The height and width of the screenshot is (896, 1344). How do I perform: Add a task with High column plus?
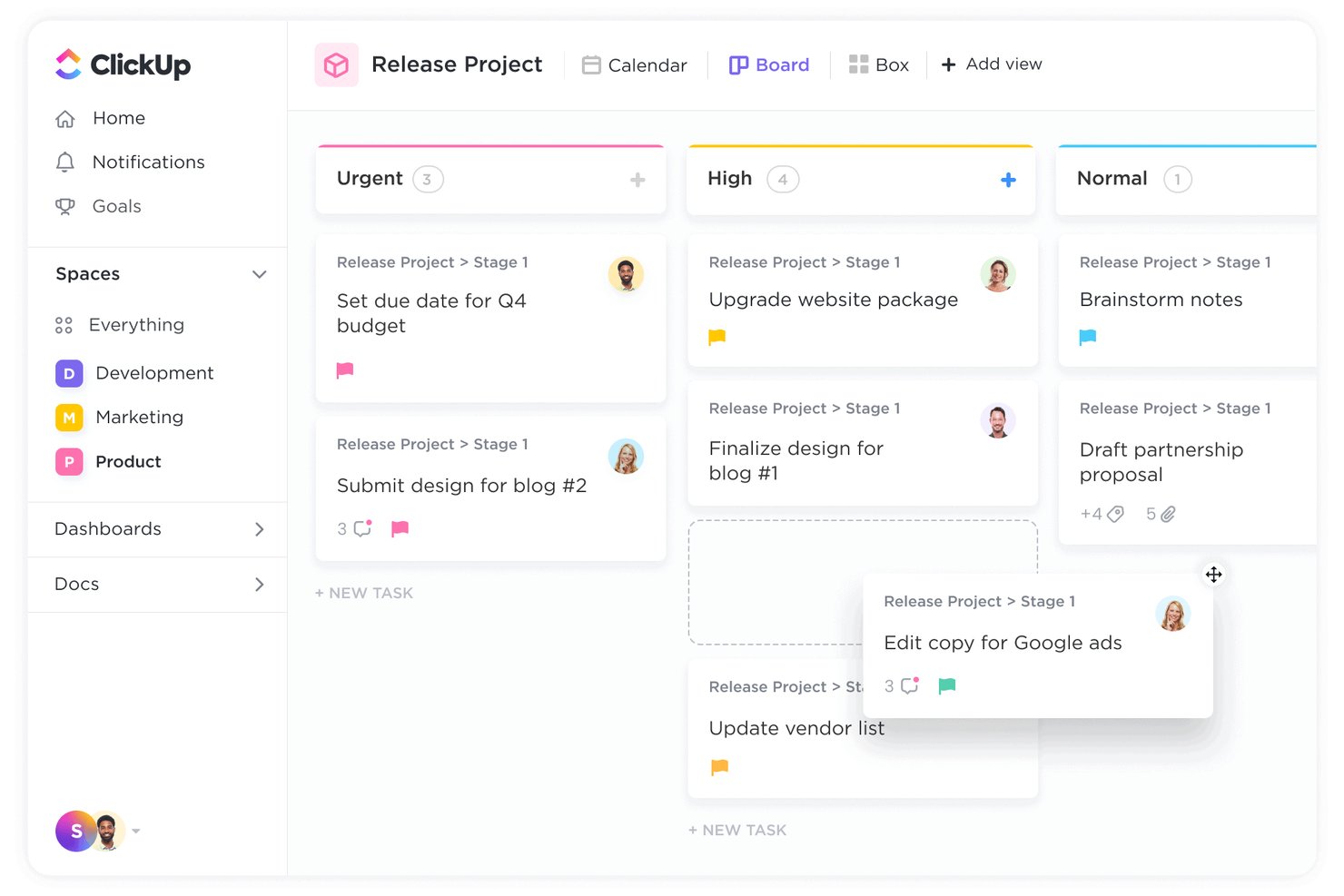1008,180
